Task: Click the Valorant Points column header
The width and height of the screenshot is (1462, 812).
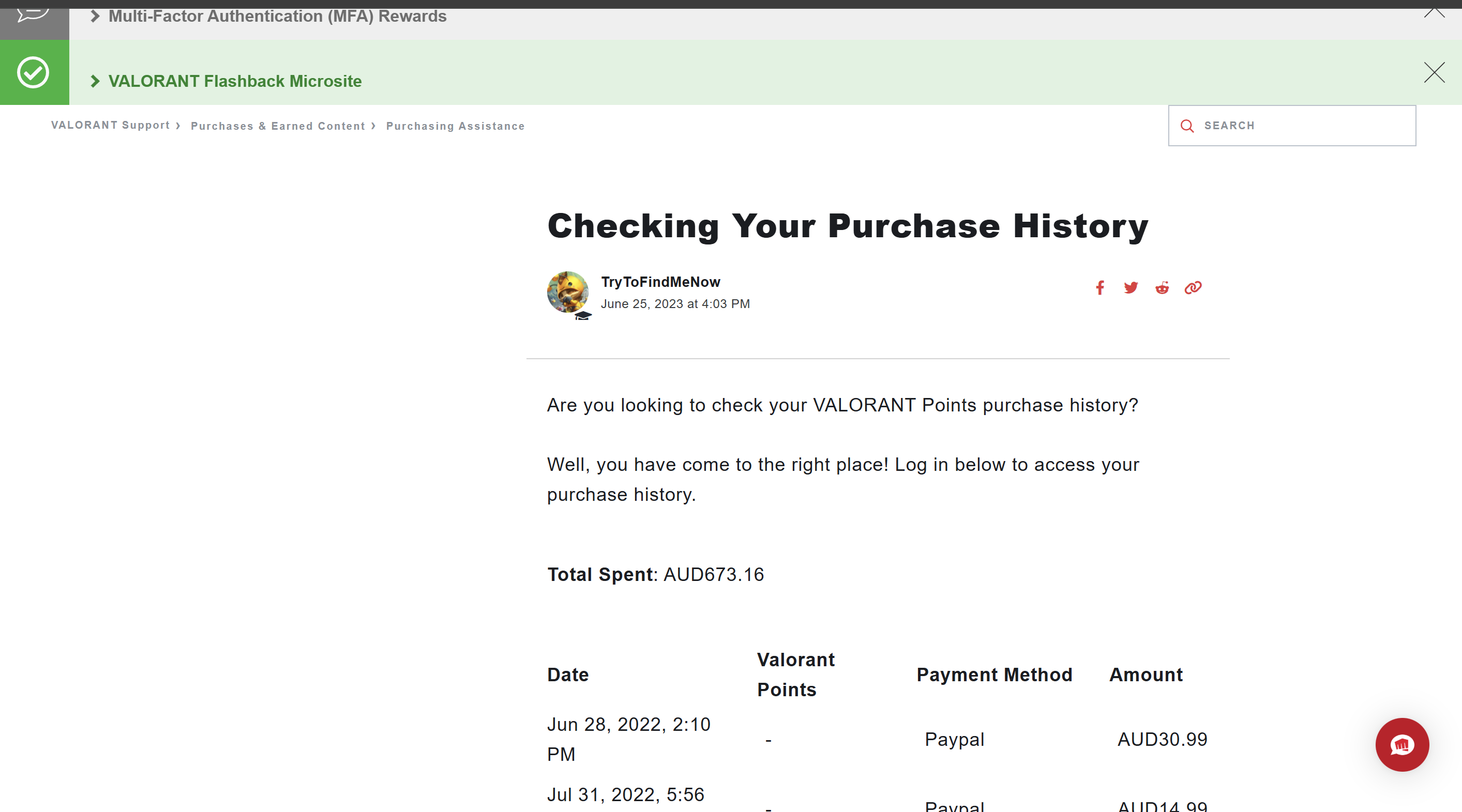Action: tap(796, 675)
